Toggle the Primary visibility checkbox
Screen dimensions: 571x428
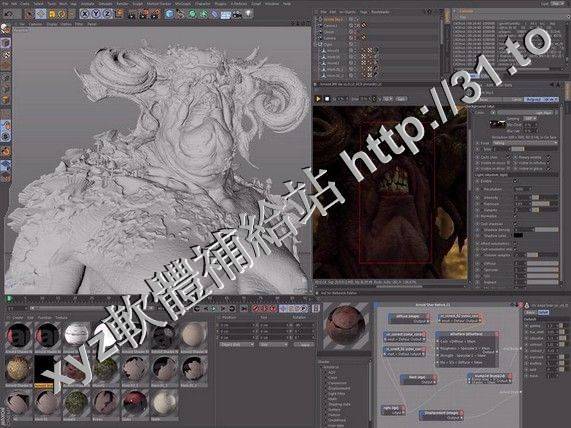547,157
